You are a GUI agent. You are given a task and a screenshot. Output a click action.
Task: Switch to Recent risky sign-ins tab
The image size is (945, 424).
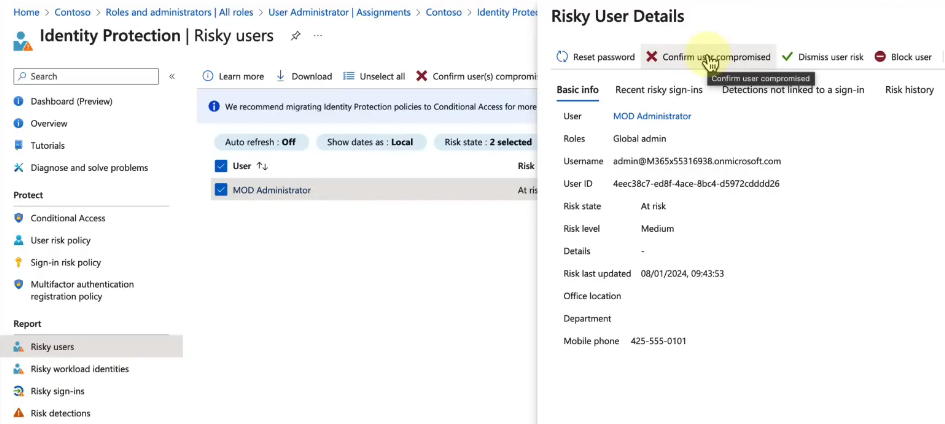(x=659, y=90)
